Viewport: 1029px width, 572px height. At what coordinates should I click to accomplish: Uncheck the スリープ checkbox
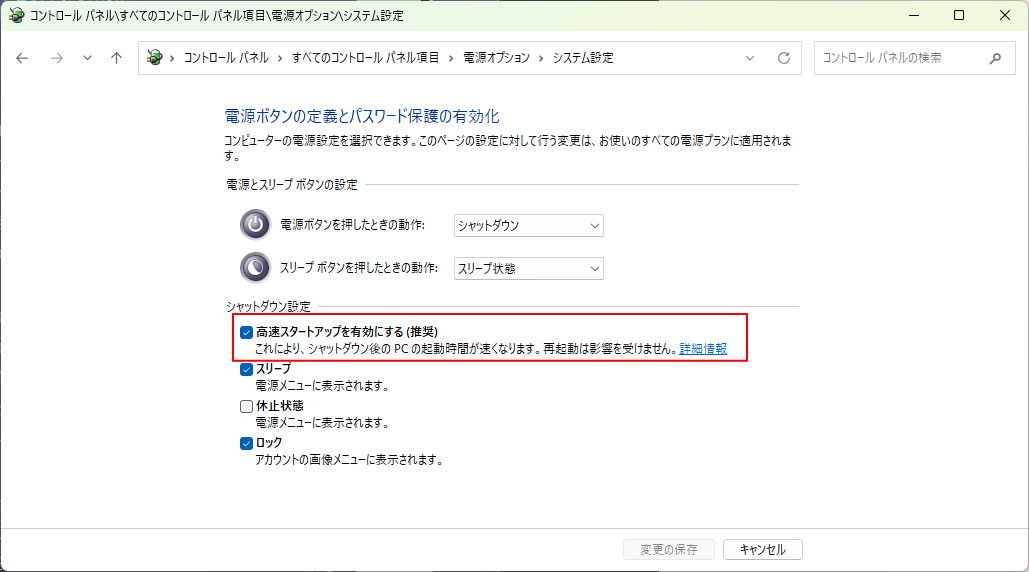click(x=246, y=369)
